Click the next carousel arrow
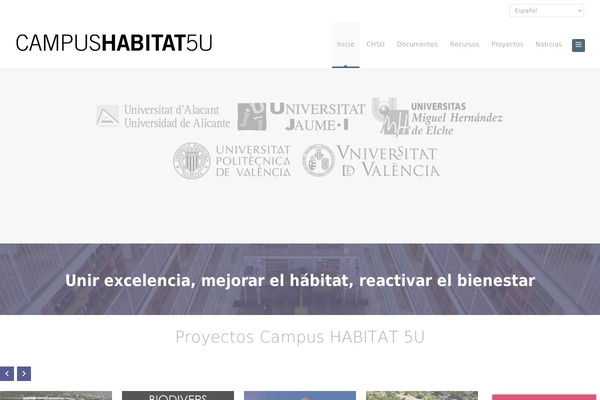This screenshot has width=600, height=400. click(24, 374)
